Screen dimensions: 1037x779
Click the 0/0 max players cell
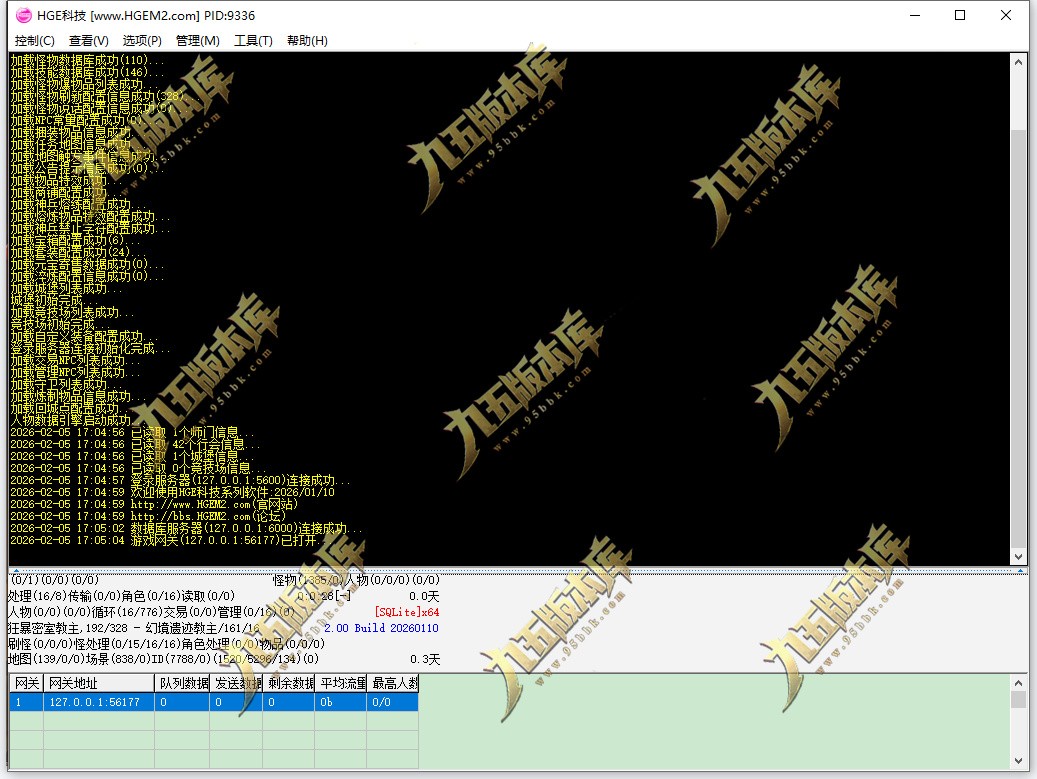click(x=393, y=702)
